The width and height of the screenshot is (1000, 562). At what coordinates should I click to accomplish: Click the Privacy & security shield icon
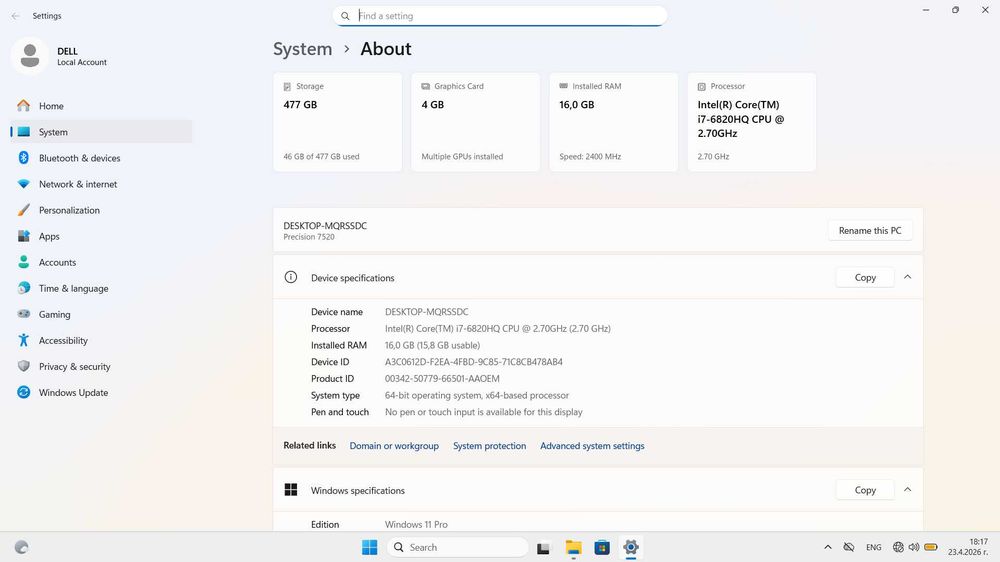(24, 366)
